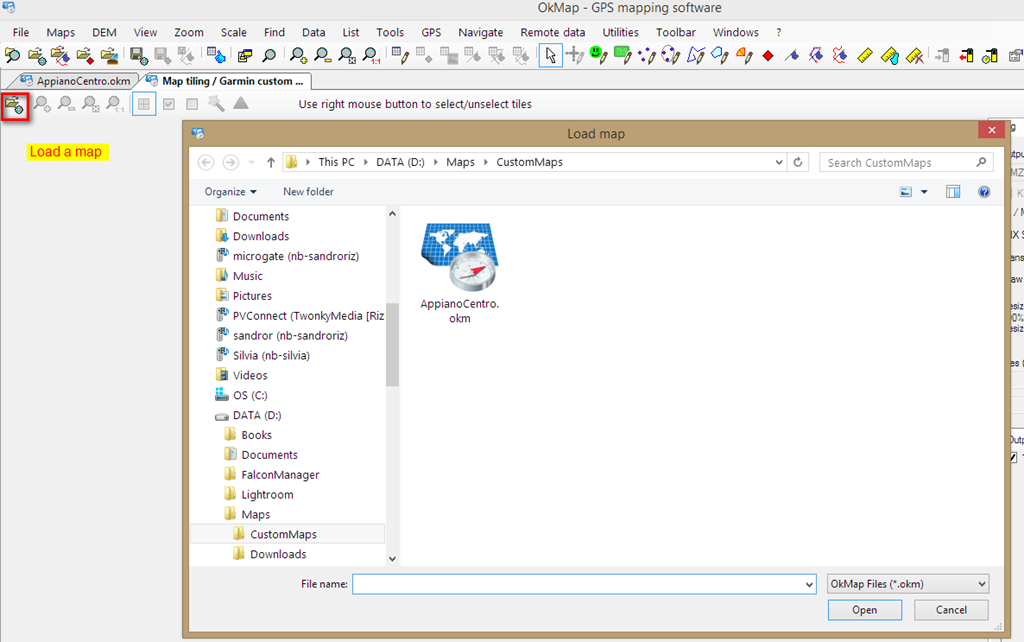This screenshot has width=1024, height=642.
Task: Click the plain yellow ruler distance tool
Action: (865, 56)
